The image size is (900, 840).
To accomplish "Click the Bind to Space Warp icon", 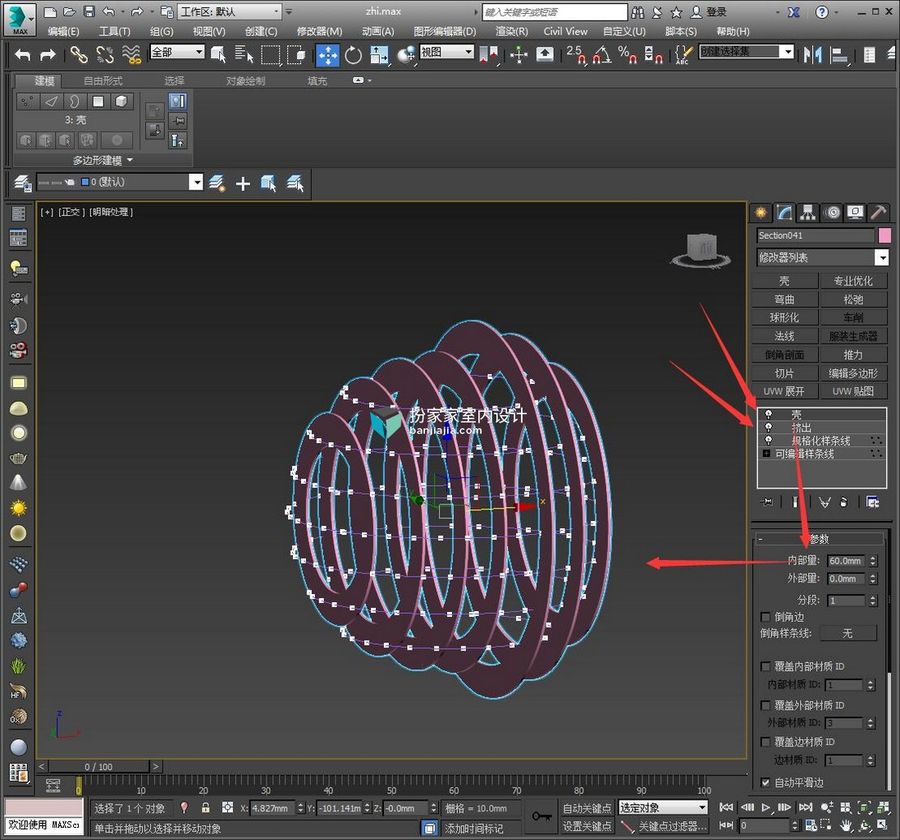I will tap(131, 55).
